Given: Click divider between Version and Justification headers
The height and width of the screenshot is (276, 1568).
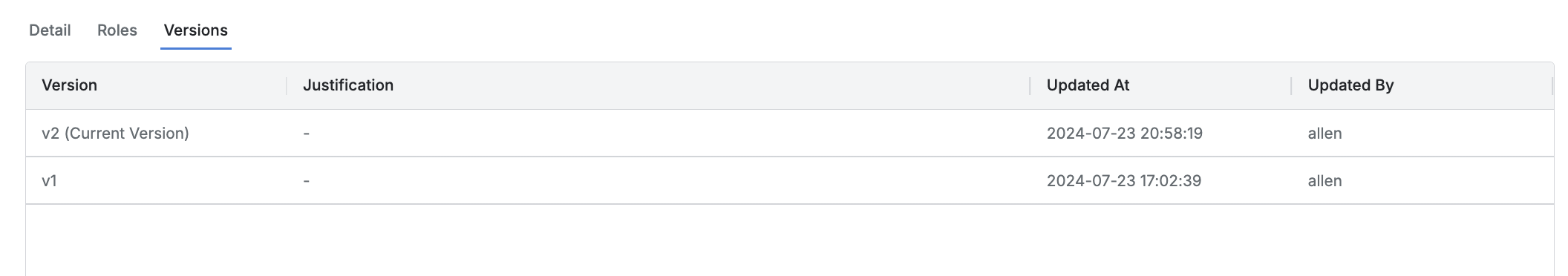Looking at the screenshot, I should coord(287,86).
